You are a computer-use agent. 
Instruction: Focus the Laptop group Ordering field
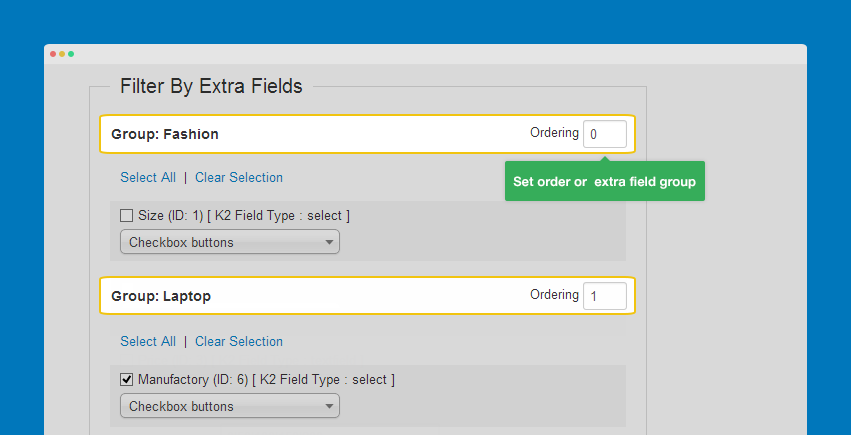click(605, 296)
